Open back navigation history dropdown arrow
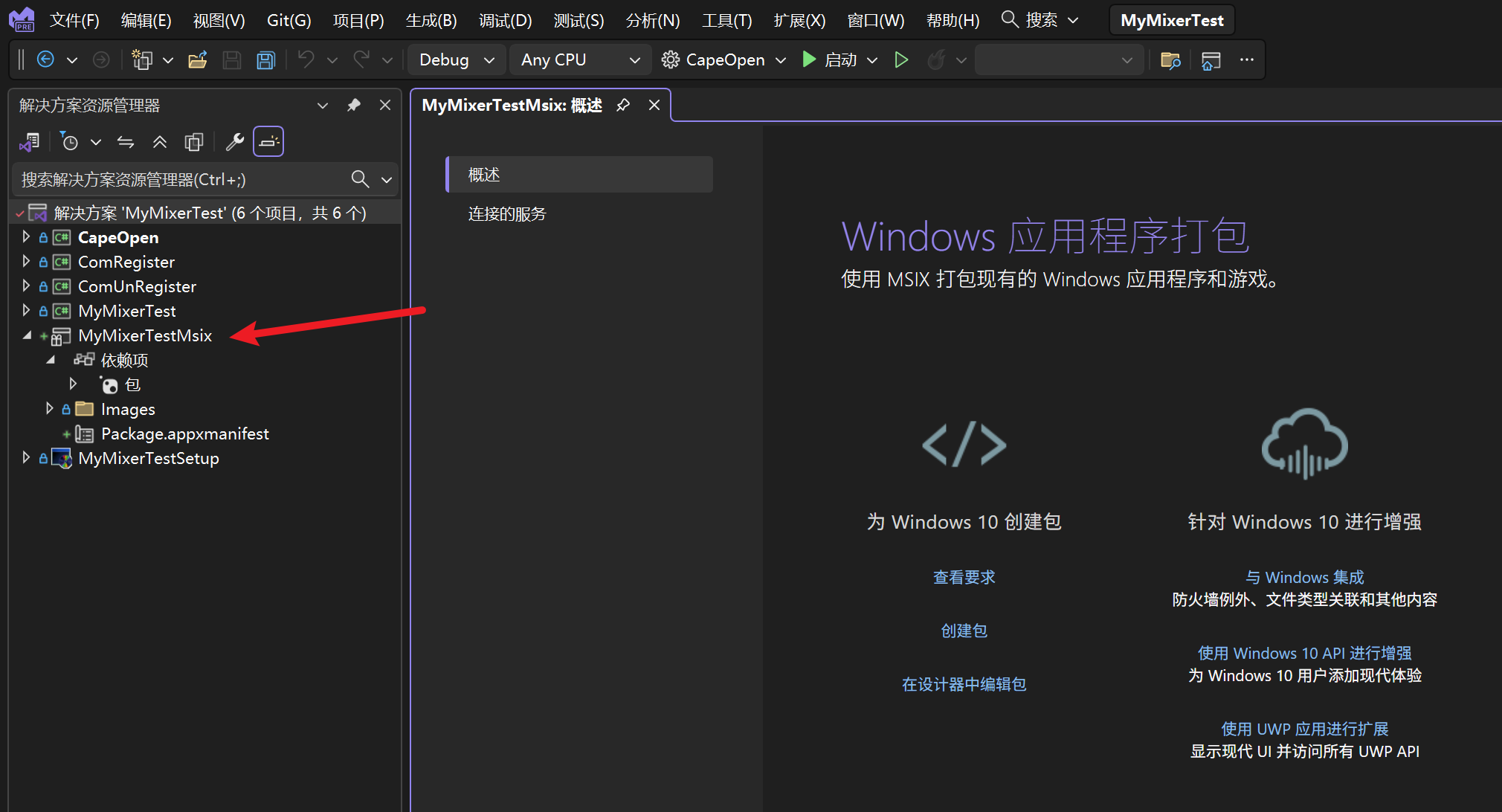Viewport: 1502px width, 812px height. click(72, 59)
